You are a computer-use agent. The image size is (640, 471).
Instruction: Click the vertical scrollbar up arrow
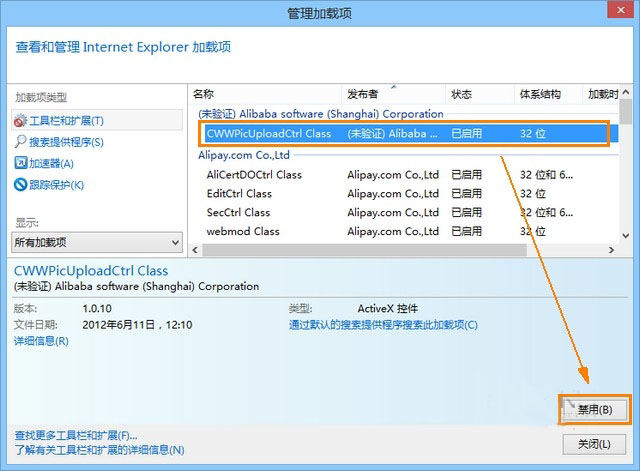pos(625,93)
